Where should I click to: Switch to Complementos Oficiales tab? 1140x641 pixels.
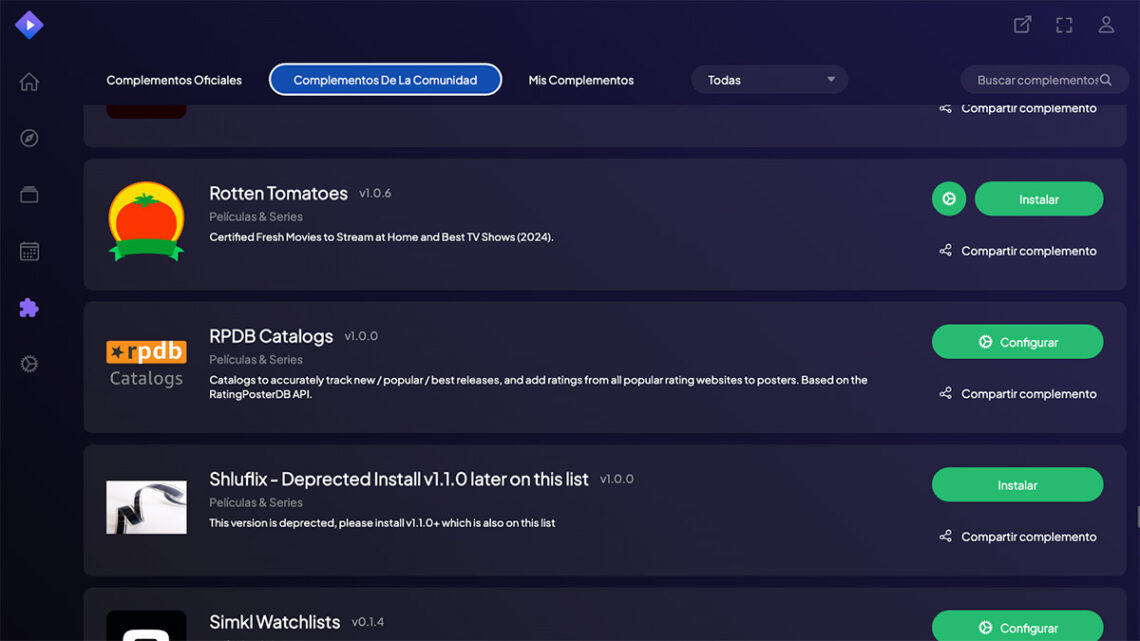coord(174,80)
